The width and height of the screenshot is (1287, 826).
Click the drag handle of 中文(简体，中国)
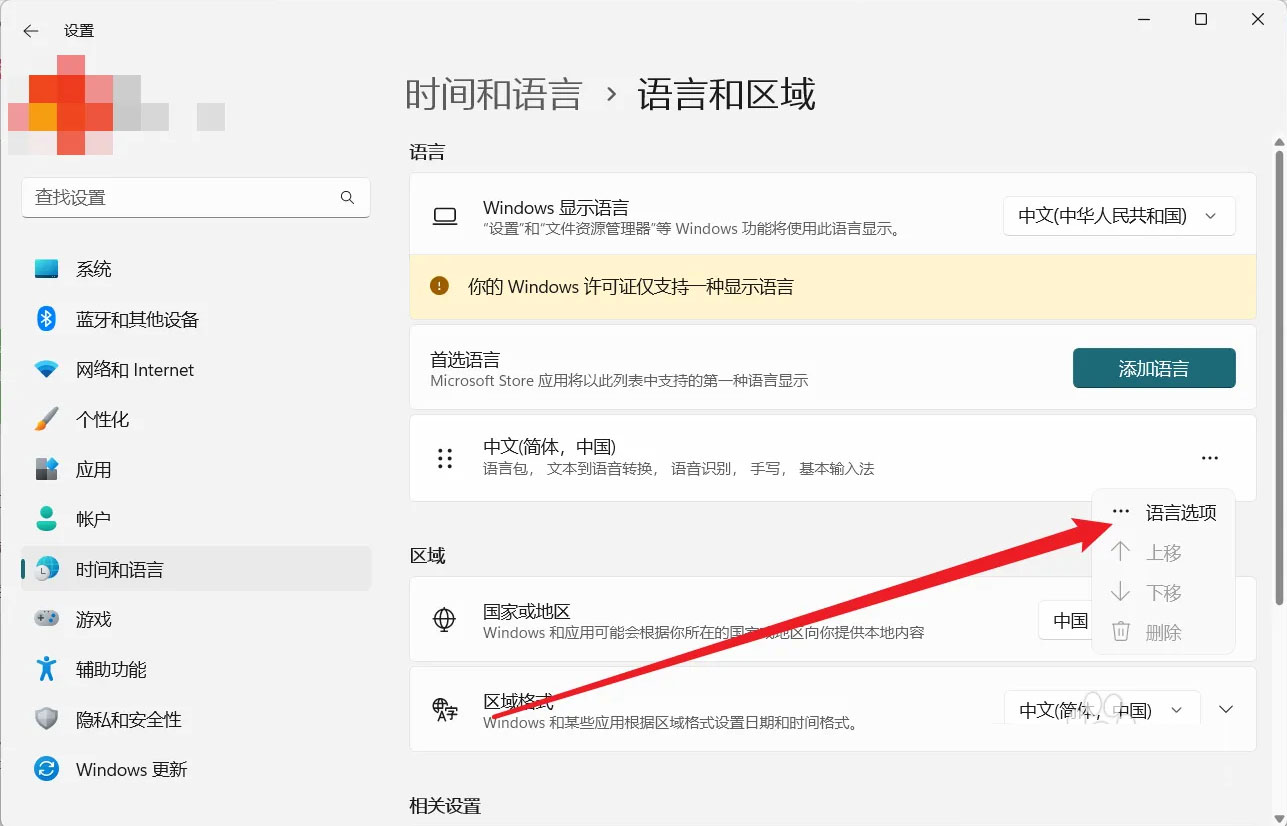(x=445, y=458)
